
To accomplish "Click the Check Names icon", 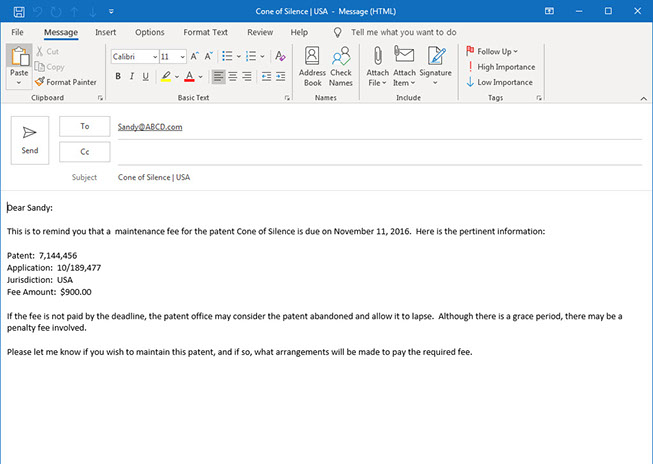I will [341, 66].
